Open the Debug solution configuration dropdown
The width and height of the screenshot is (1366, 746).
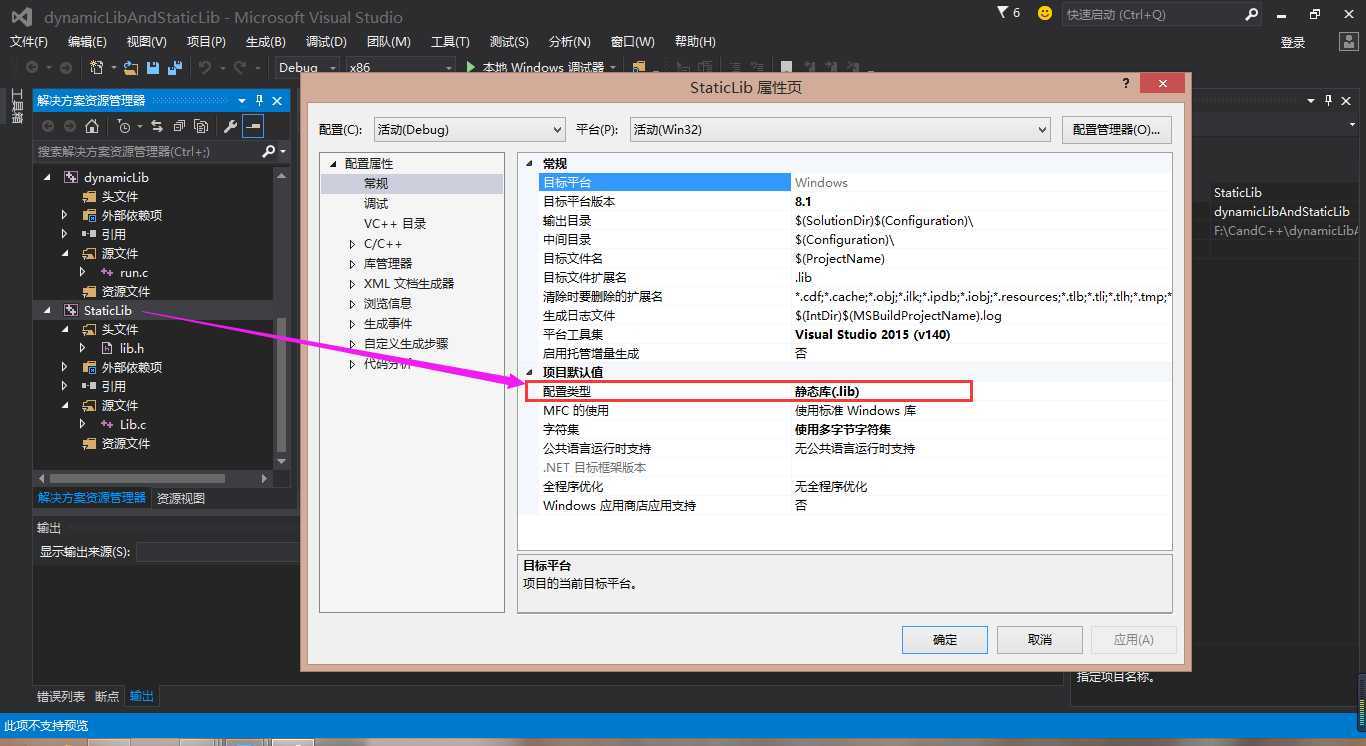pos(307,67)
